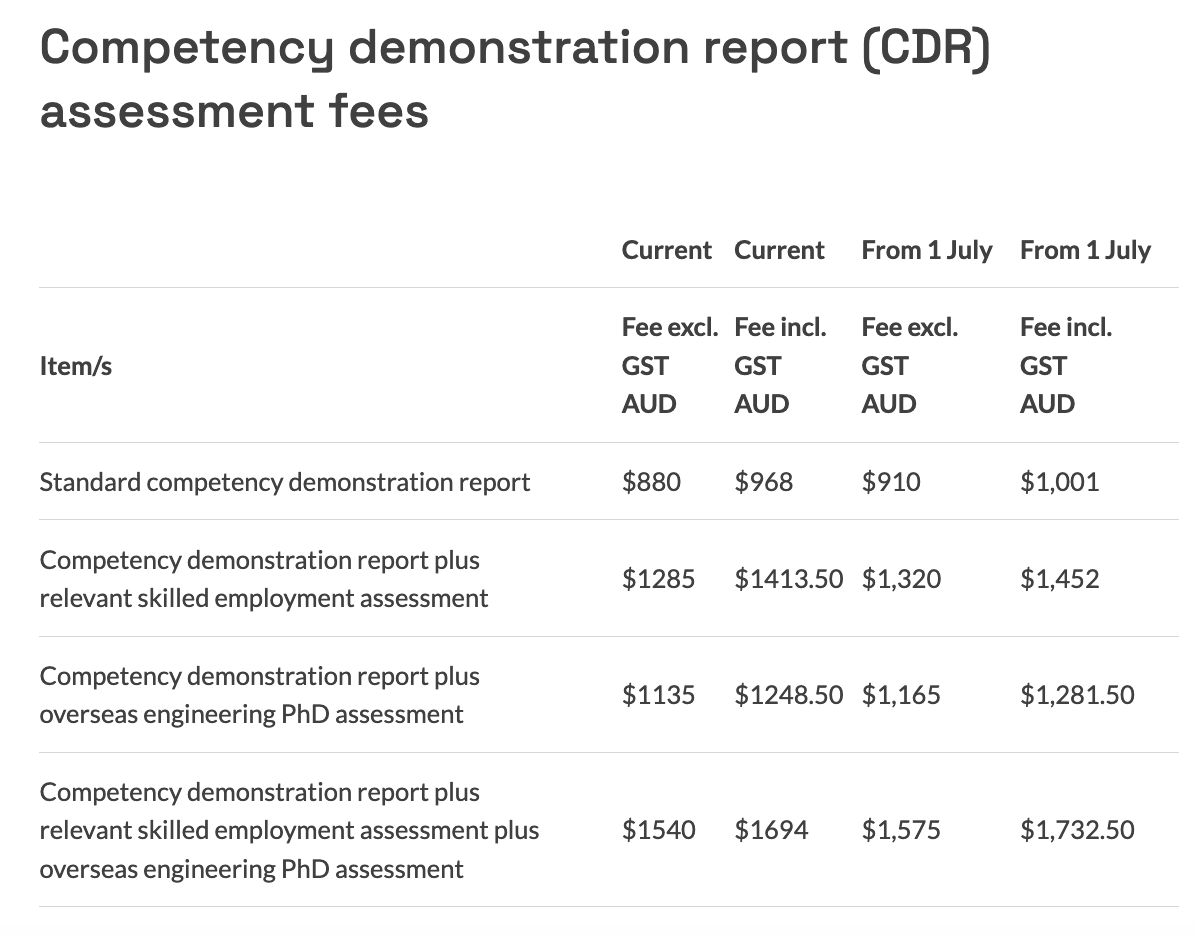Select the $1413.50 fee cell
The width and height of the screenshot is (1196, 936).
click(x=789, y=579)
